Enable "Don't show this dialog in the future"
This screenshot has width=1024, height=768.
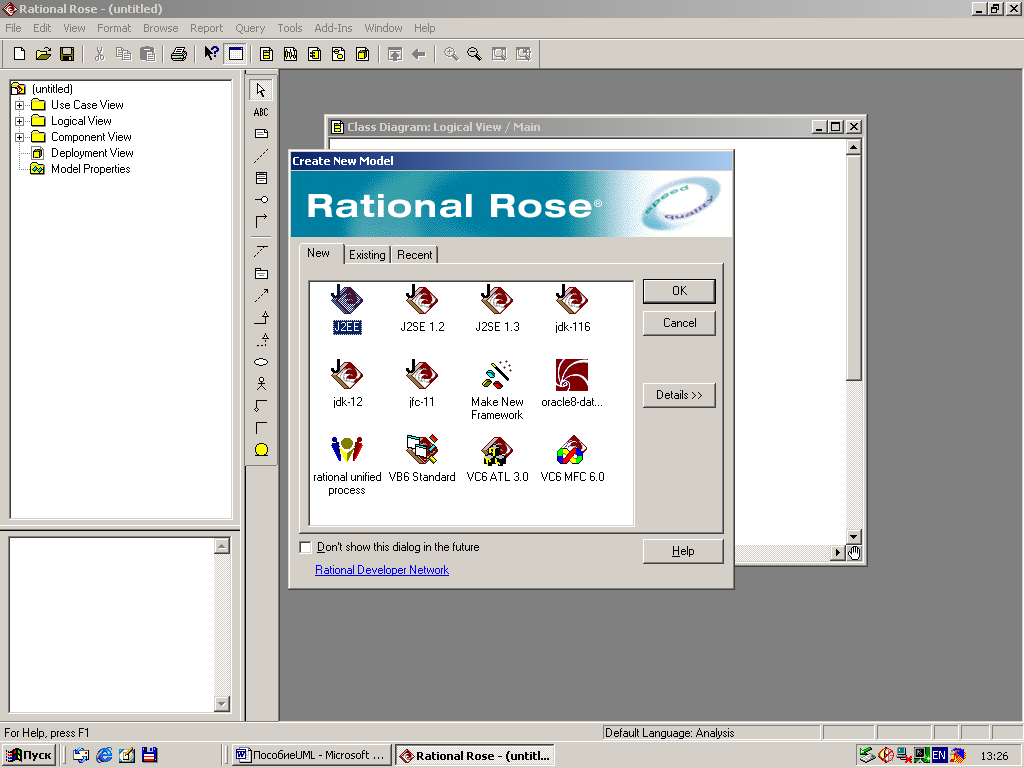[305, 547]
